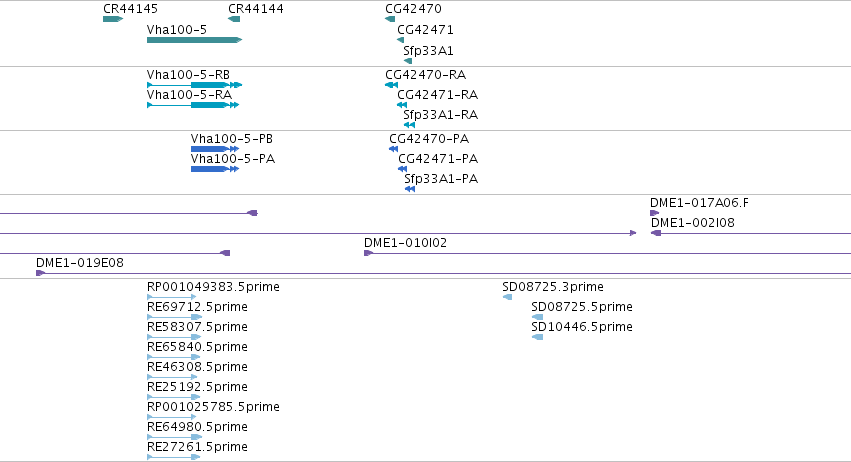Screen dimensions: 851x462
Task: Click the CG42470-PA protein label
Action: tap(429, 138)
